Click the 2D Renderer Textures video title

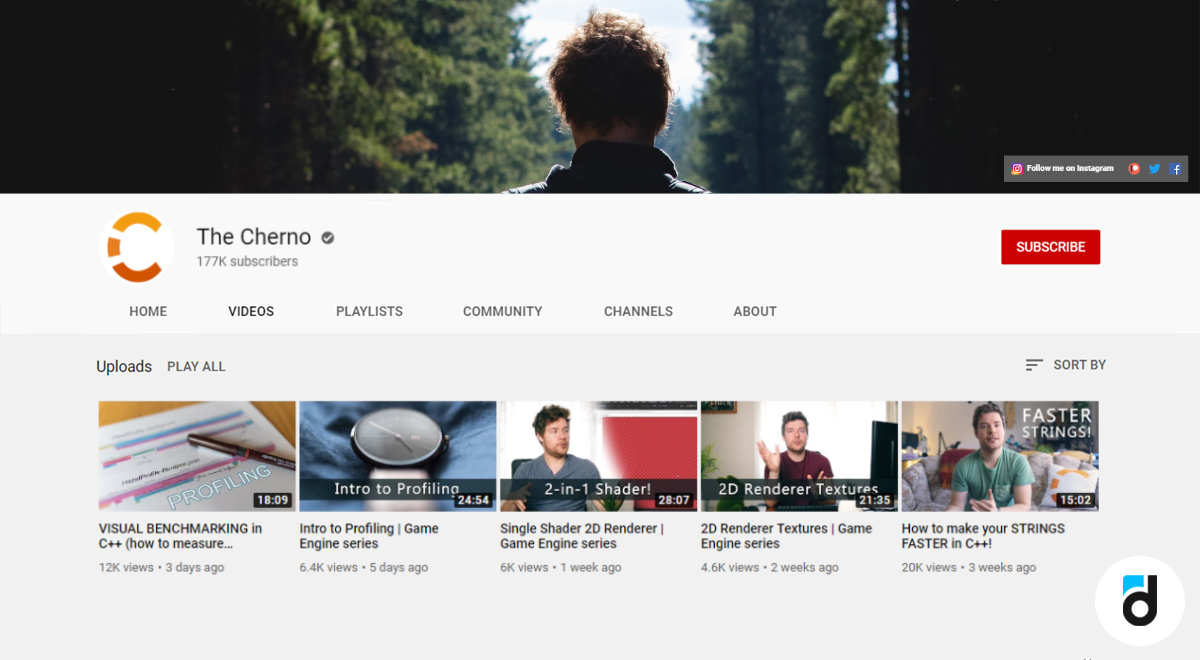pyautogui.click(x=786, y=536)
